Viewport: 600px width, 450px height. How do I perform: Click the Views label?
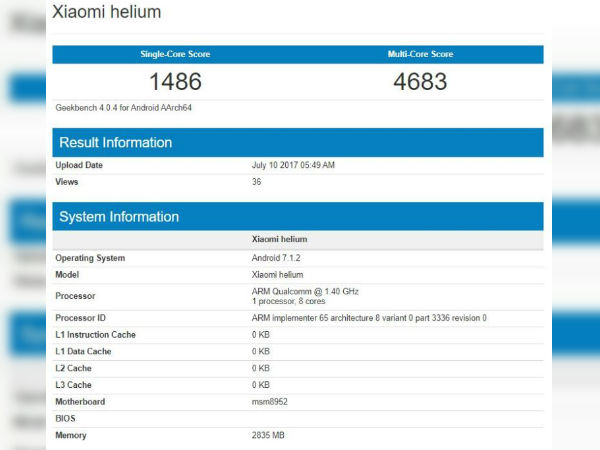tap(67, 182)
